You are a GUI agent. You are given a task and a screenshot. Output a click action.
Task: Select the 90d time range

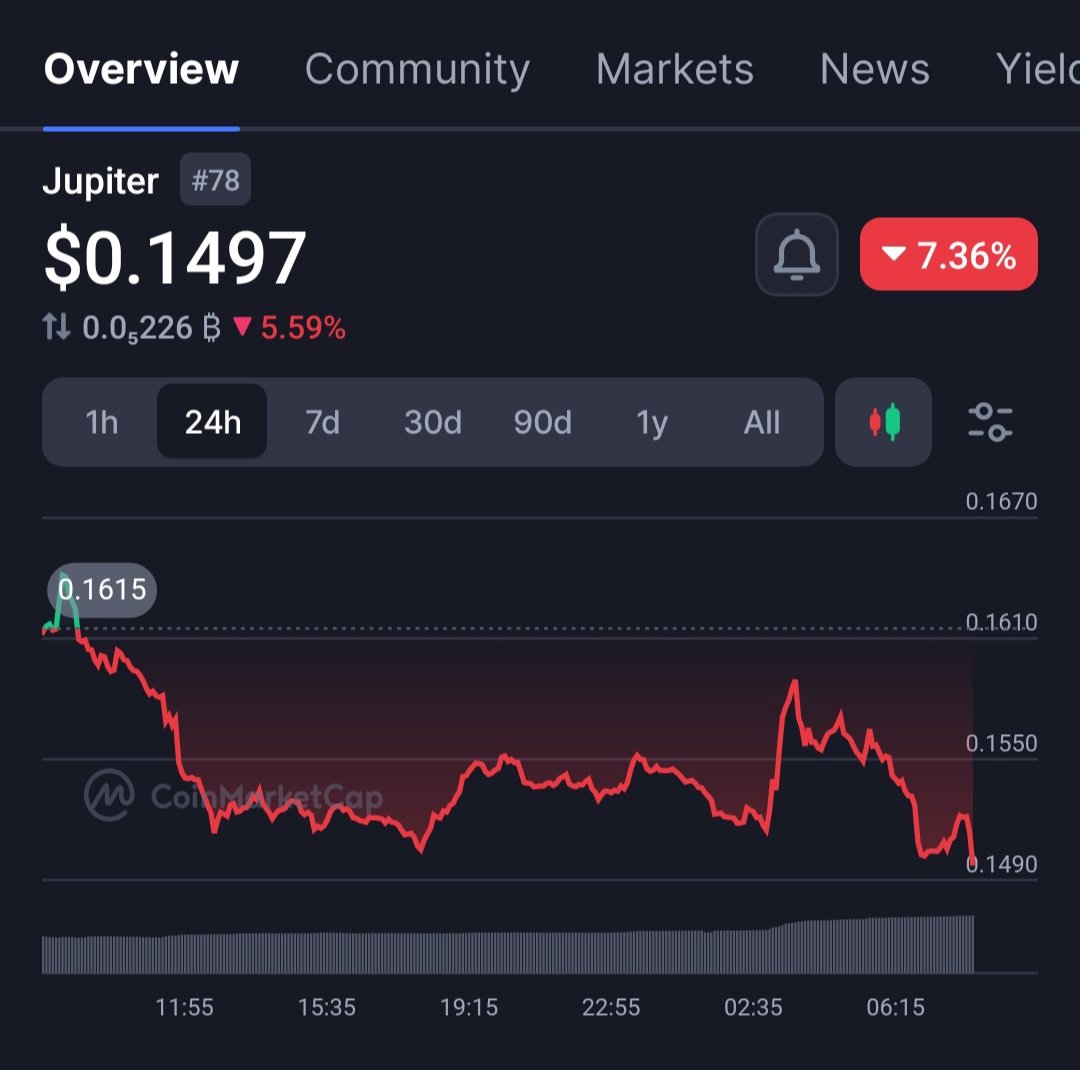point(543,422)
